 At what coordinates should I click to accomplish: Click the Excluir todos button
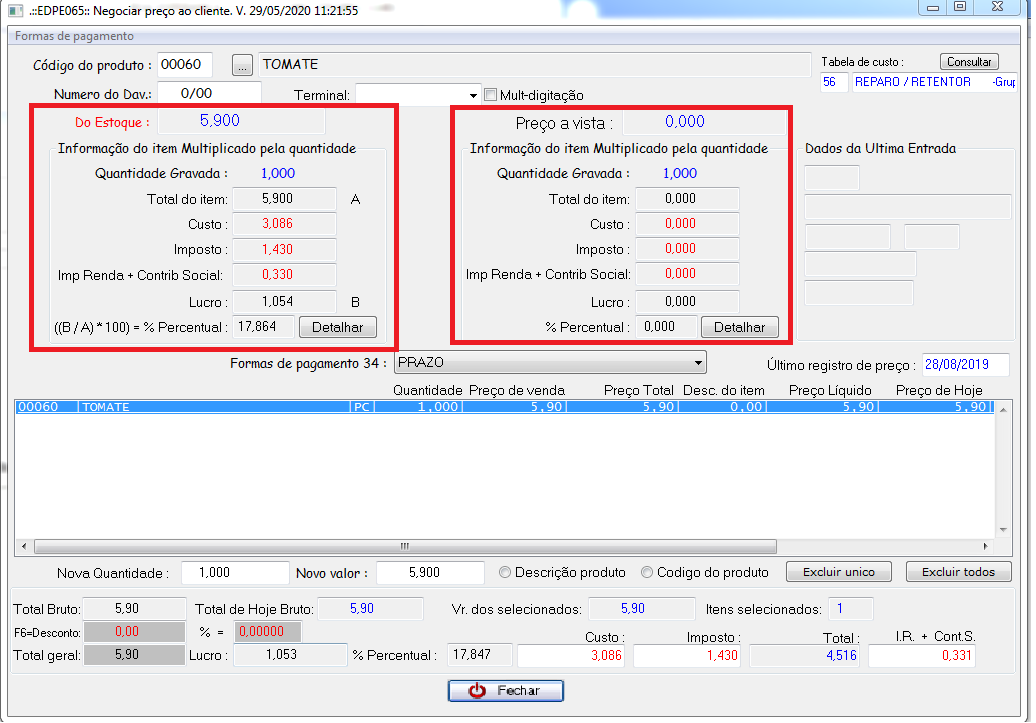958,572
